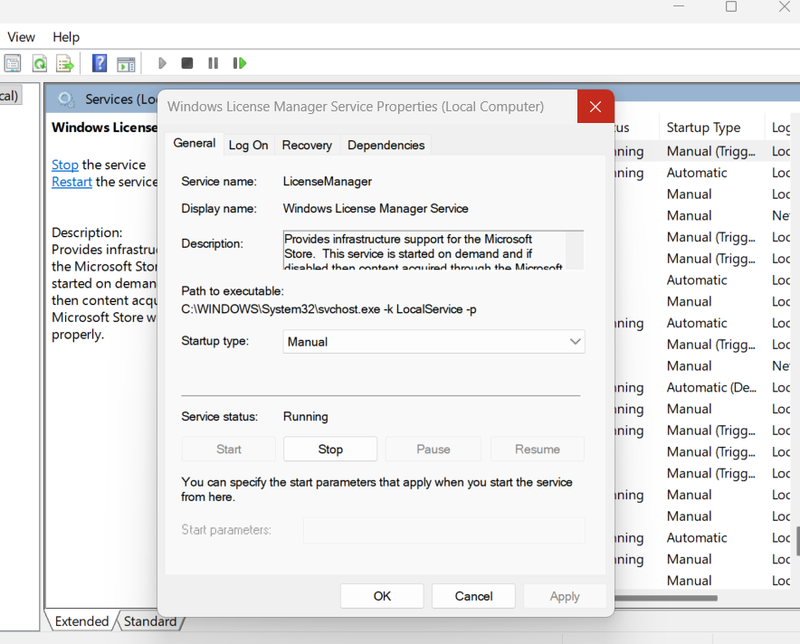Click the Pause button in dialog
Viewport: 800px width, 644px height.
click(433, 449)
